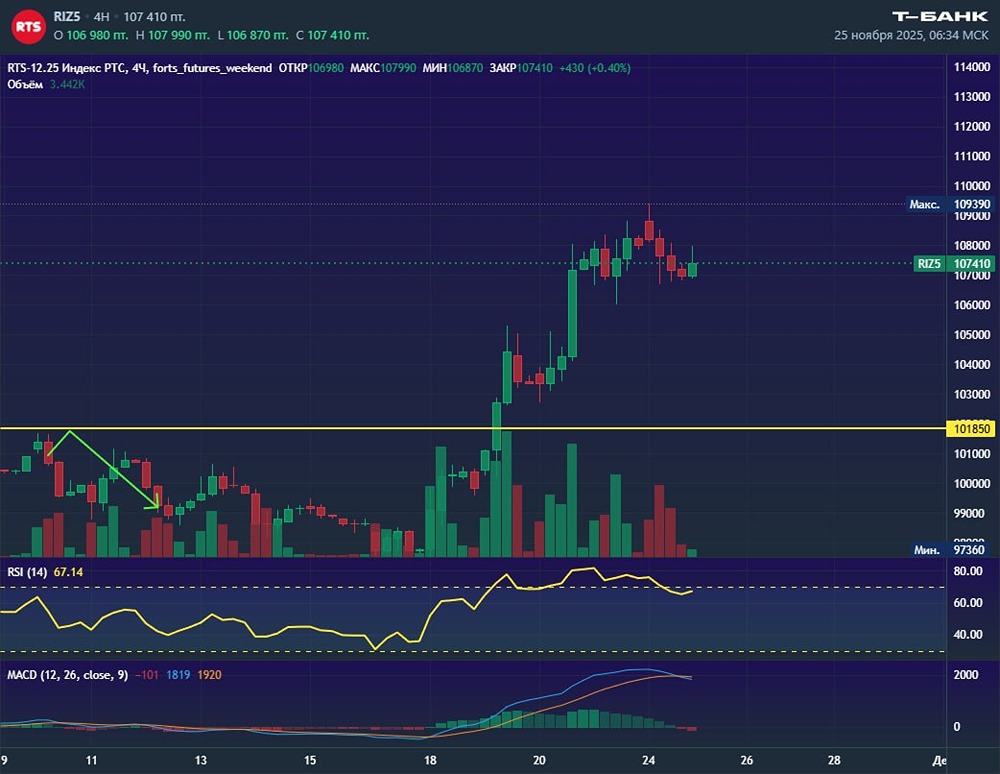The image size is (1000, 774).
Task: Click the RSI value 67.14
Action: point(68,572)
